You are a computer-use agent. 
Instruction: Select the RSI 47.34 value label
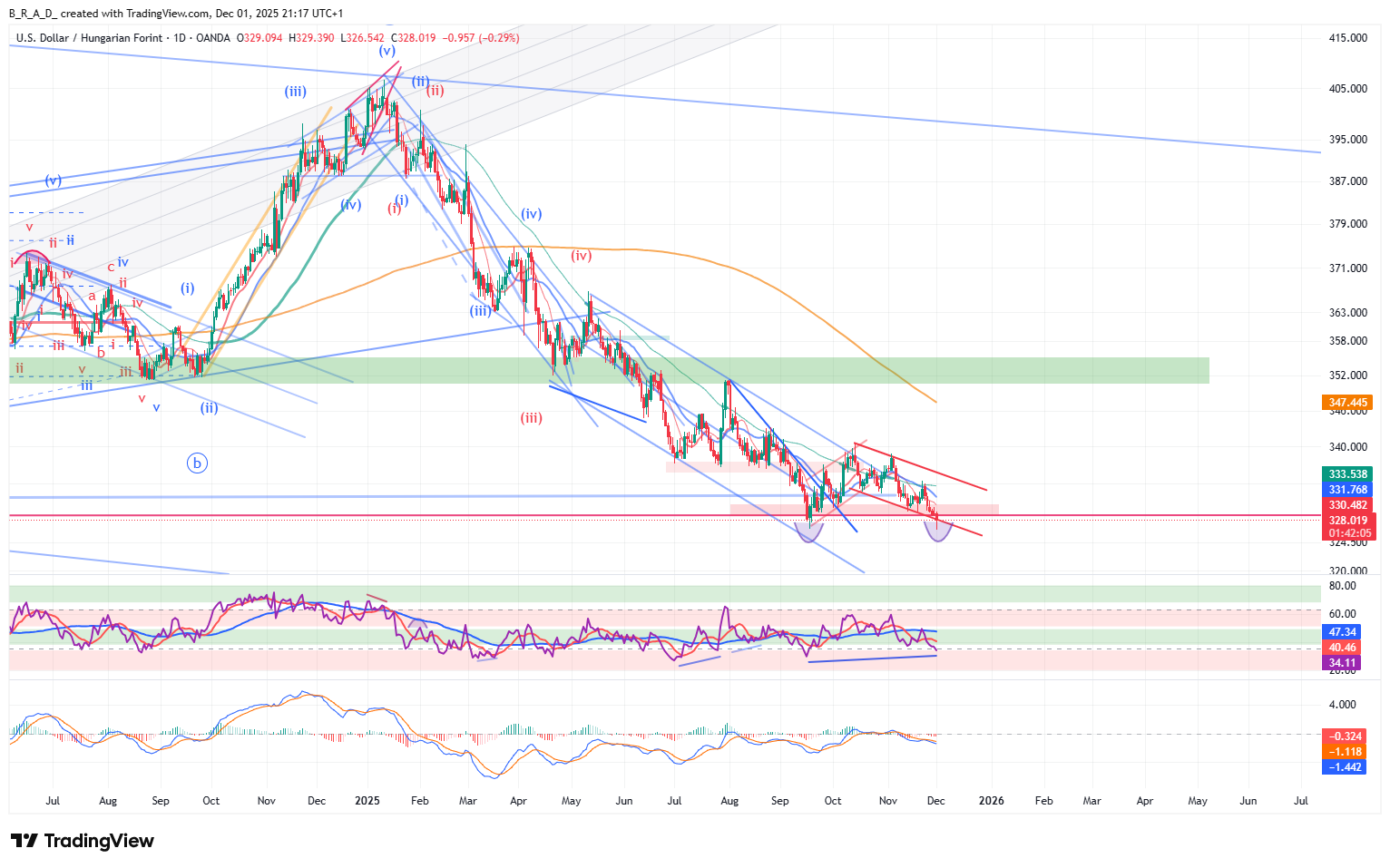1342,632
